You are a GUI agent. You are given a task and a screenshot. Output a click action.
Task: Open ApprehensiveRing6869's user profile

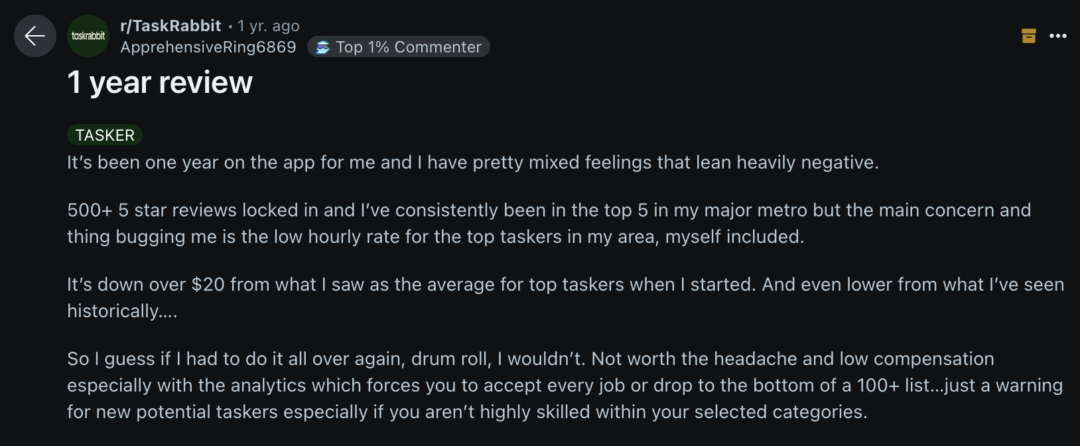click(x=208, y=47)
